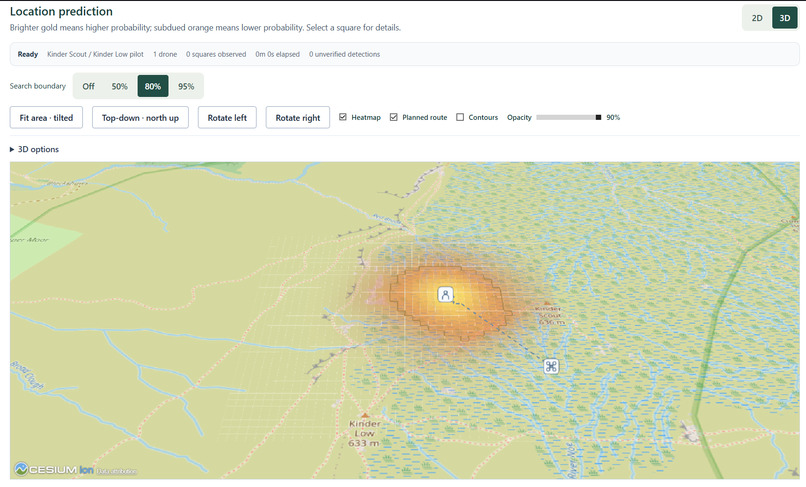The image size is (806, 487).
Task: Set search boundary to 80%
Action: pos(153,86)
